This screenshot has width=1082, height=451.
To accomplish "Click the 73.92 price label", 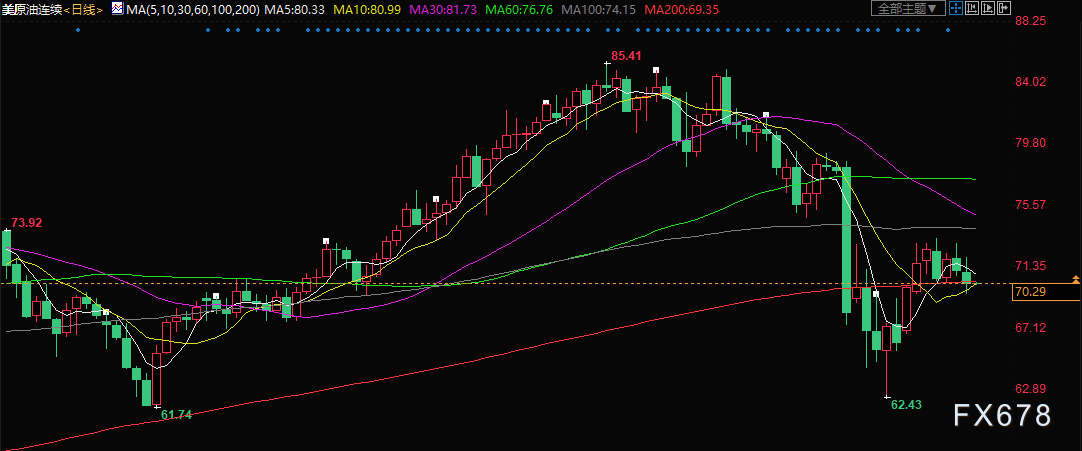I will point(26,222).
